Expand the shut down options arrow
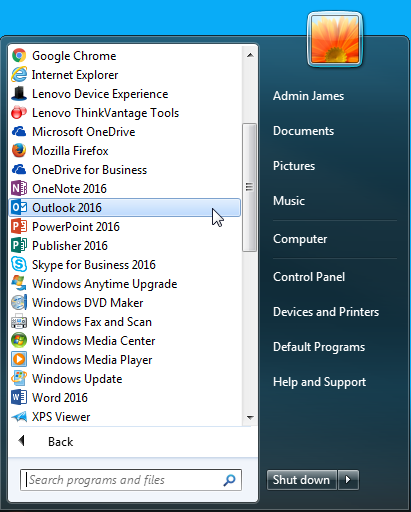 (348, 480)
